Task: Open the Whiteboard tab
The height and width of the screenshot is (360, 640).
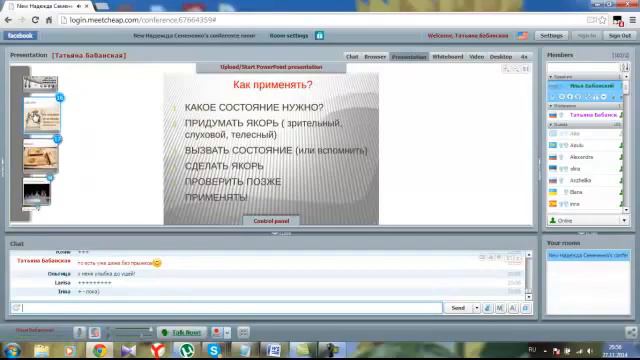Action: coord(447,57)
